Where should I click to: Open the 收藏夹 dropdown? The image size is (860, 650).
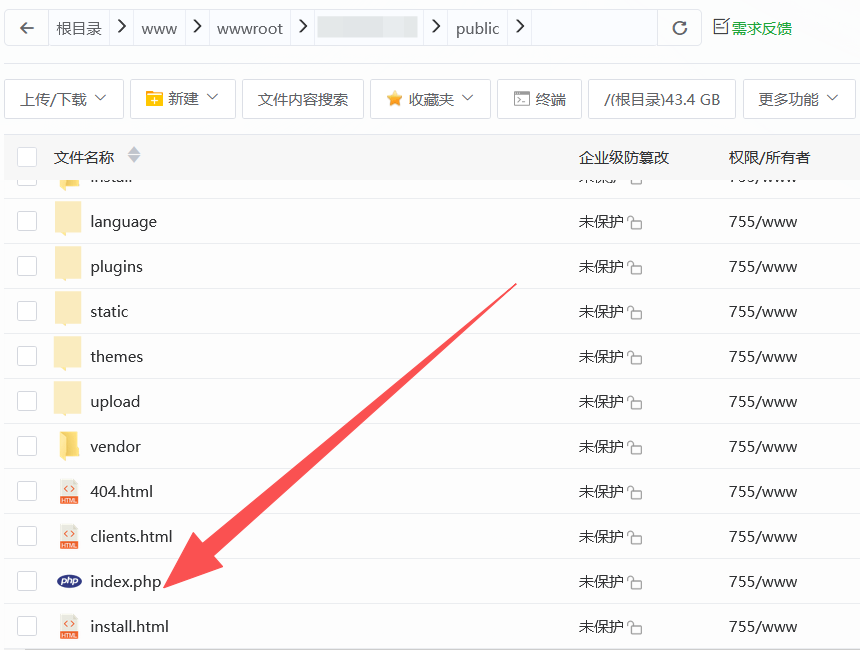point(430,99)
